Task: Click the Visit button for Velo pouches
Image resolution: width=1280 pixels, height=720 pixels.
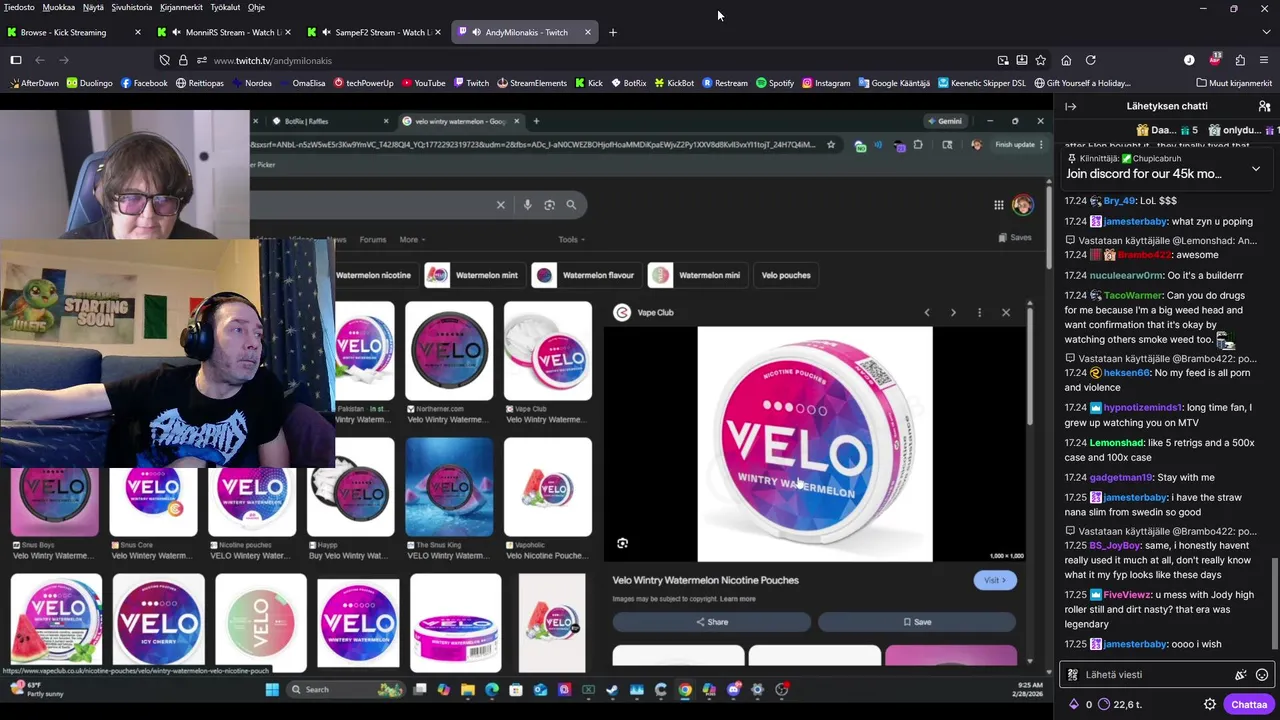Action: coord(995,580)
